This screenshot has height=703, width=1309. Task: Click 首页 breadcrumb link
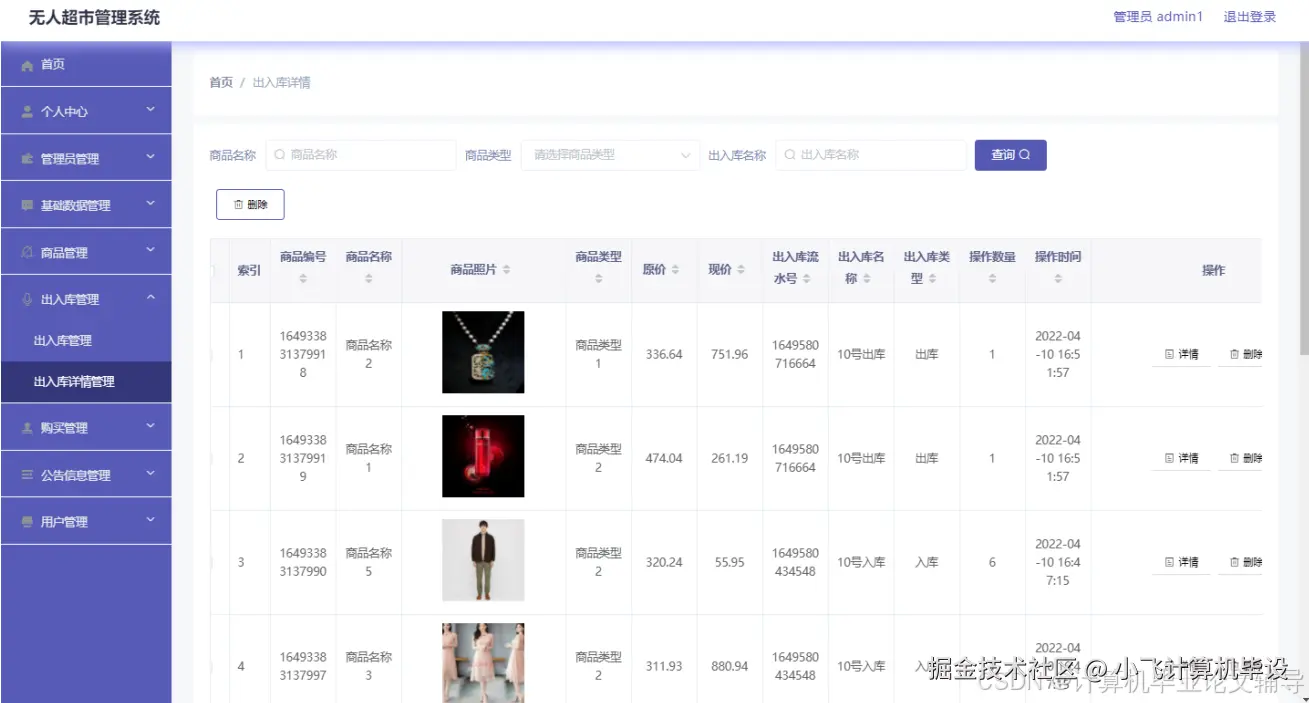coord(221,83)
